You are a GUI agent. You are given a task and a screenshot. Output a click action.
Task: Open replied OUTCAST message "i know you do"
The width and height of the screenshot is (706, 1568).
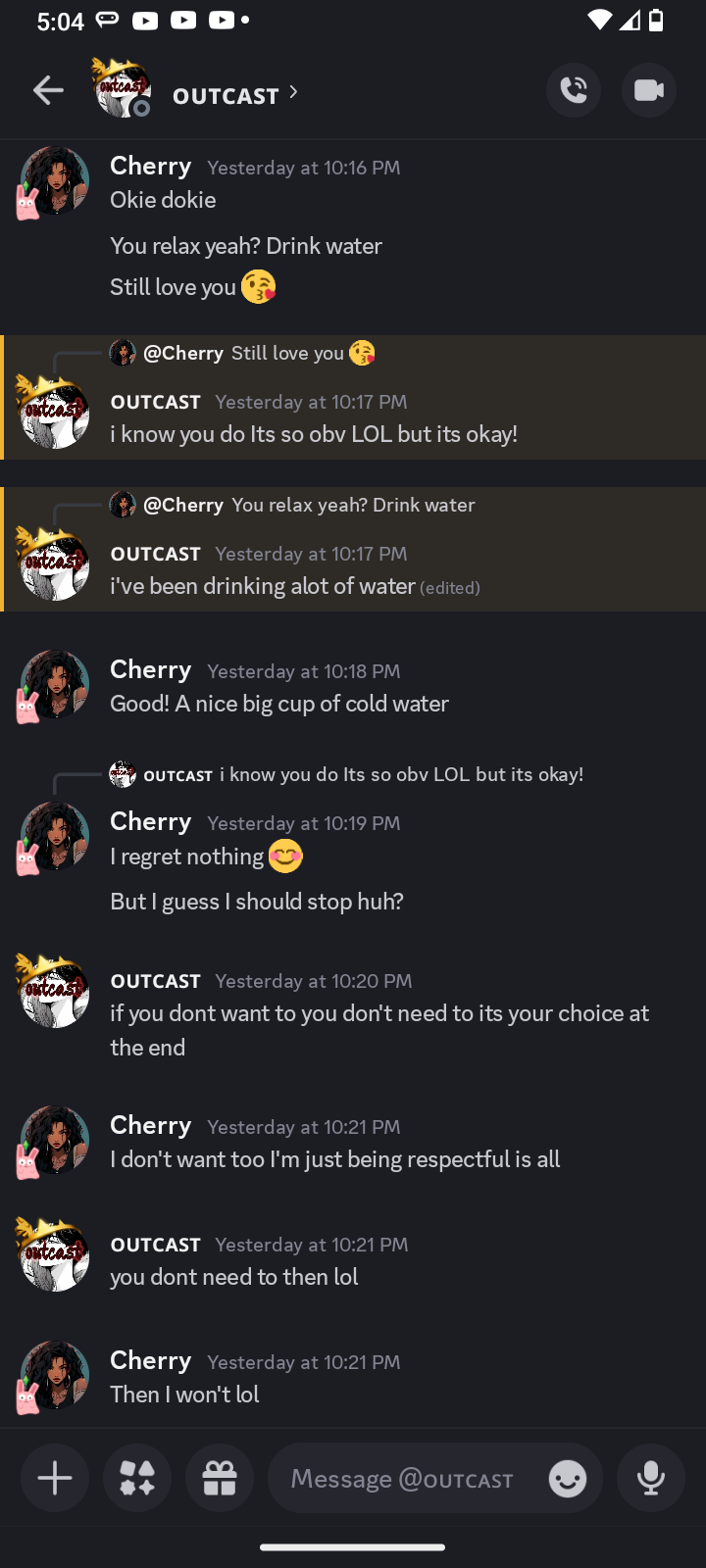401,774
